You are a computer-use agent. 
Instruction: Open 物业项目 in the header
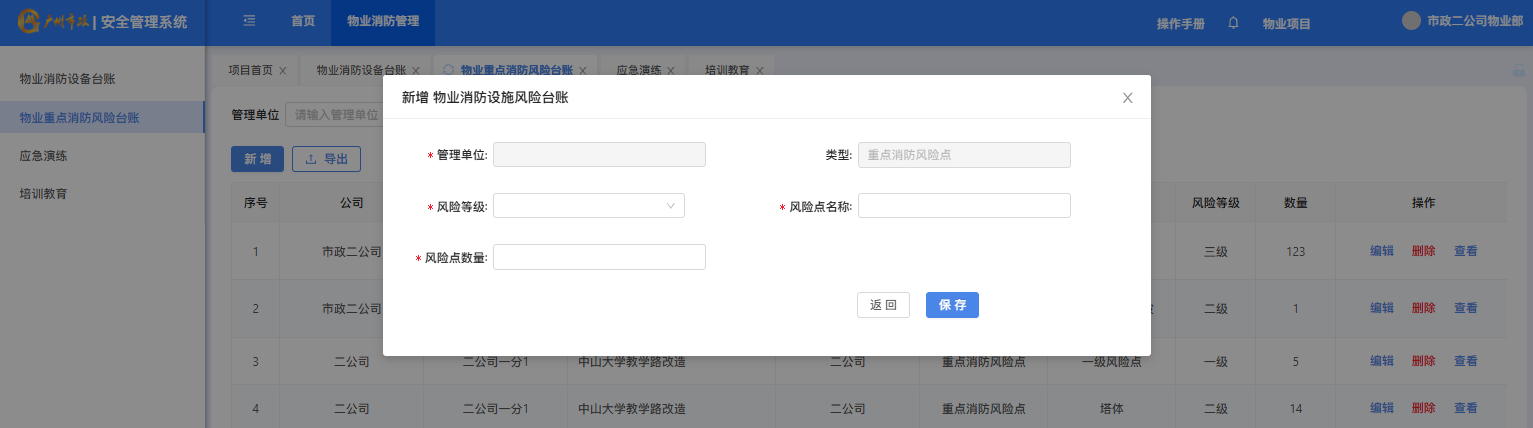pyautogui.click(x=1286, y=24)
